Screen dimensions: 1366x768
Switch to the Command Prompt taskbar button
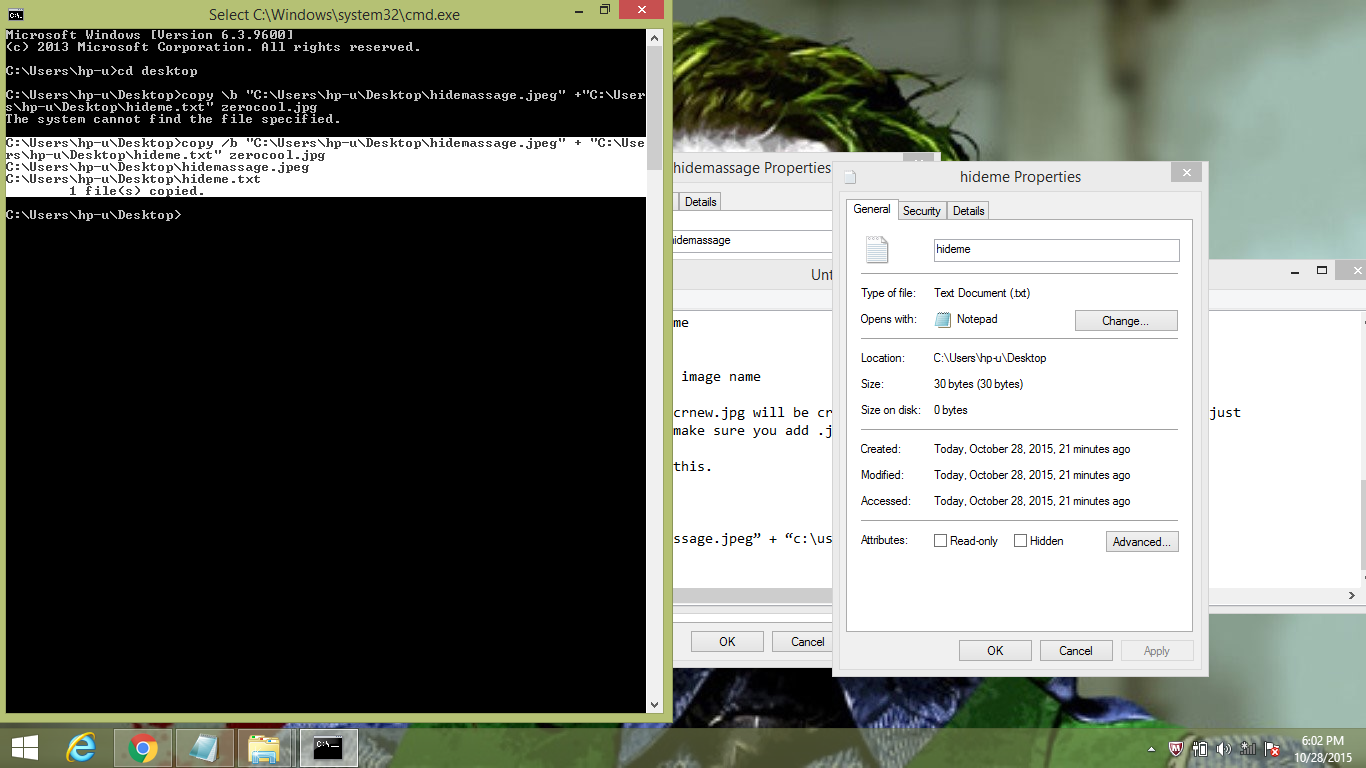(x=328, y=748)
